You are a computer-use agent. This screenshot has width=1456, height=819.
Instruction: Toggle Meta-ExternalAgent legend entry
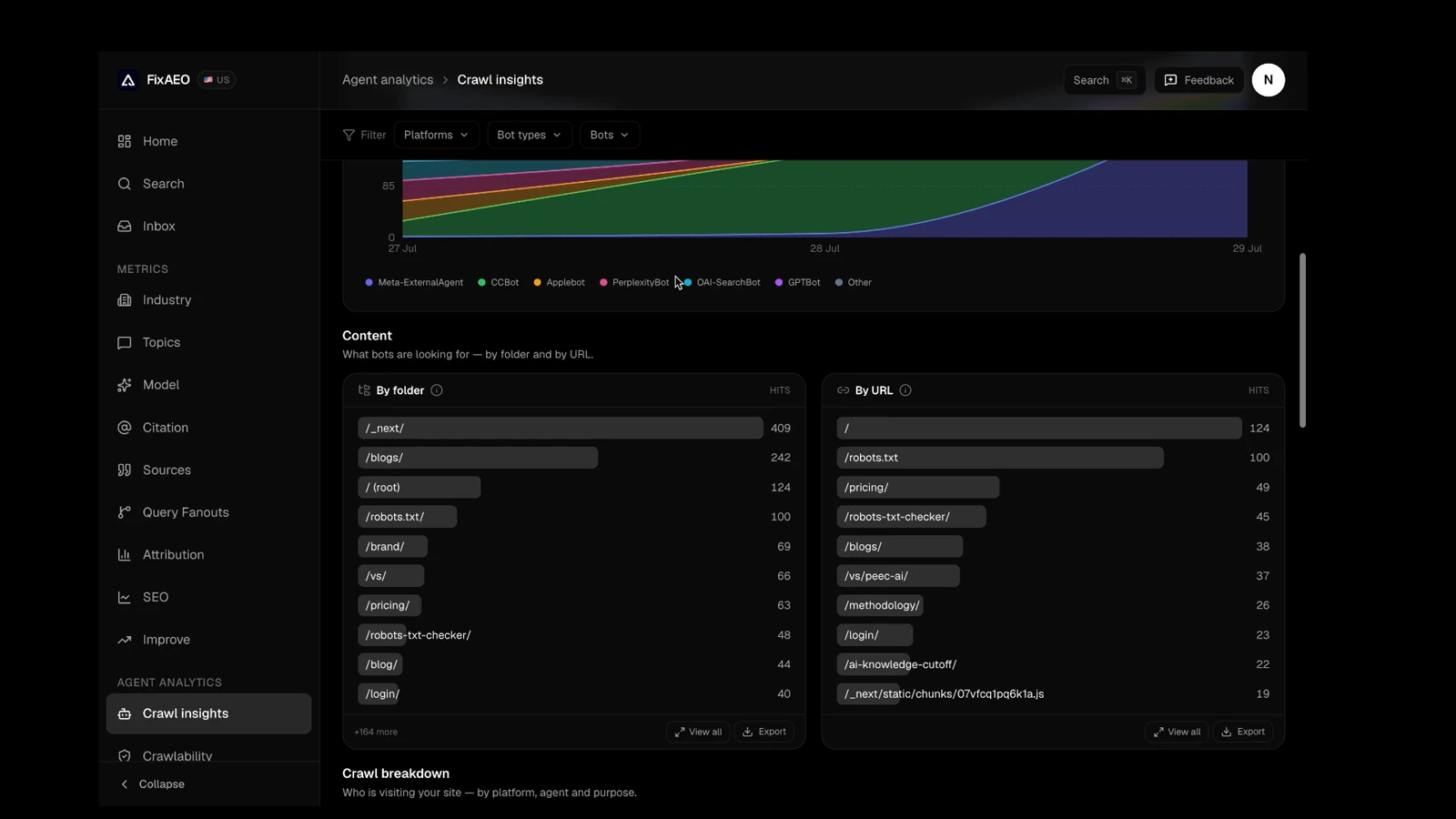coord(414,282)
